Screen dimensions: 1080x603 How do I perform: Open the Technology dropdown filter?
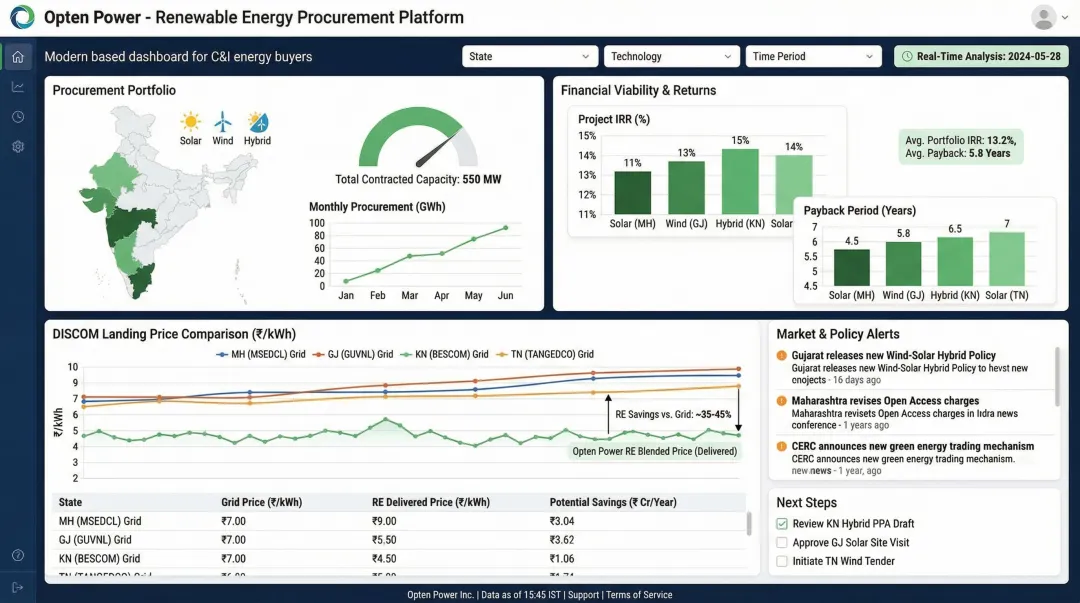671,56
